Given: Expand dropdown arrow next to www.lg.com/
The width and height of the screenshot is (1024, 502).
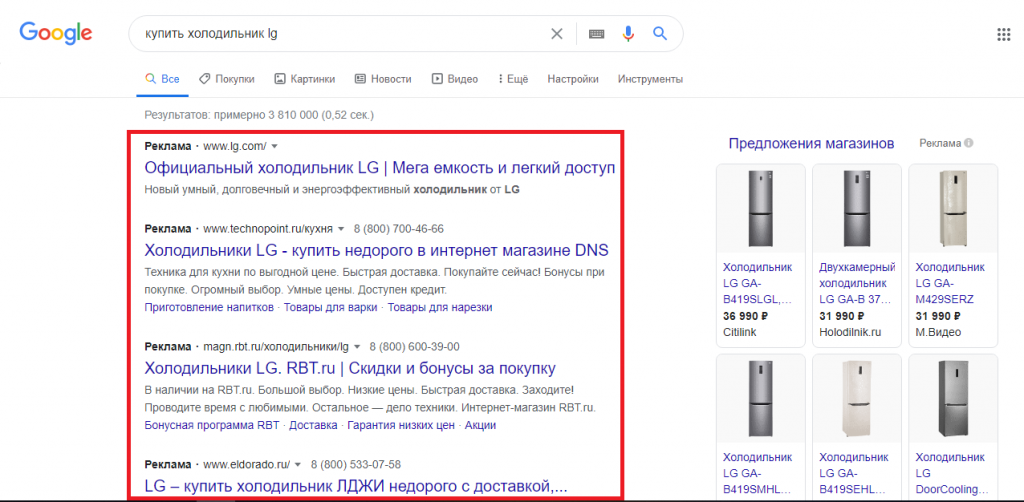Looking at the screenshot, I should point(274,146).
